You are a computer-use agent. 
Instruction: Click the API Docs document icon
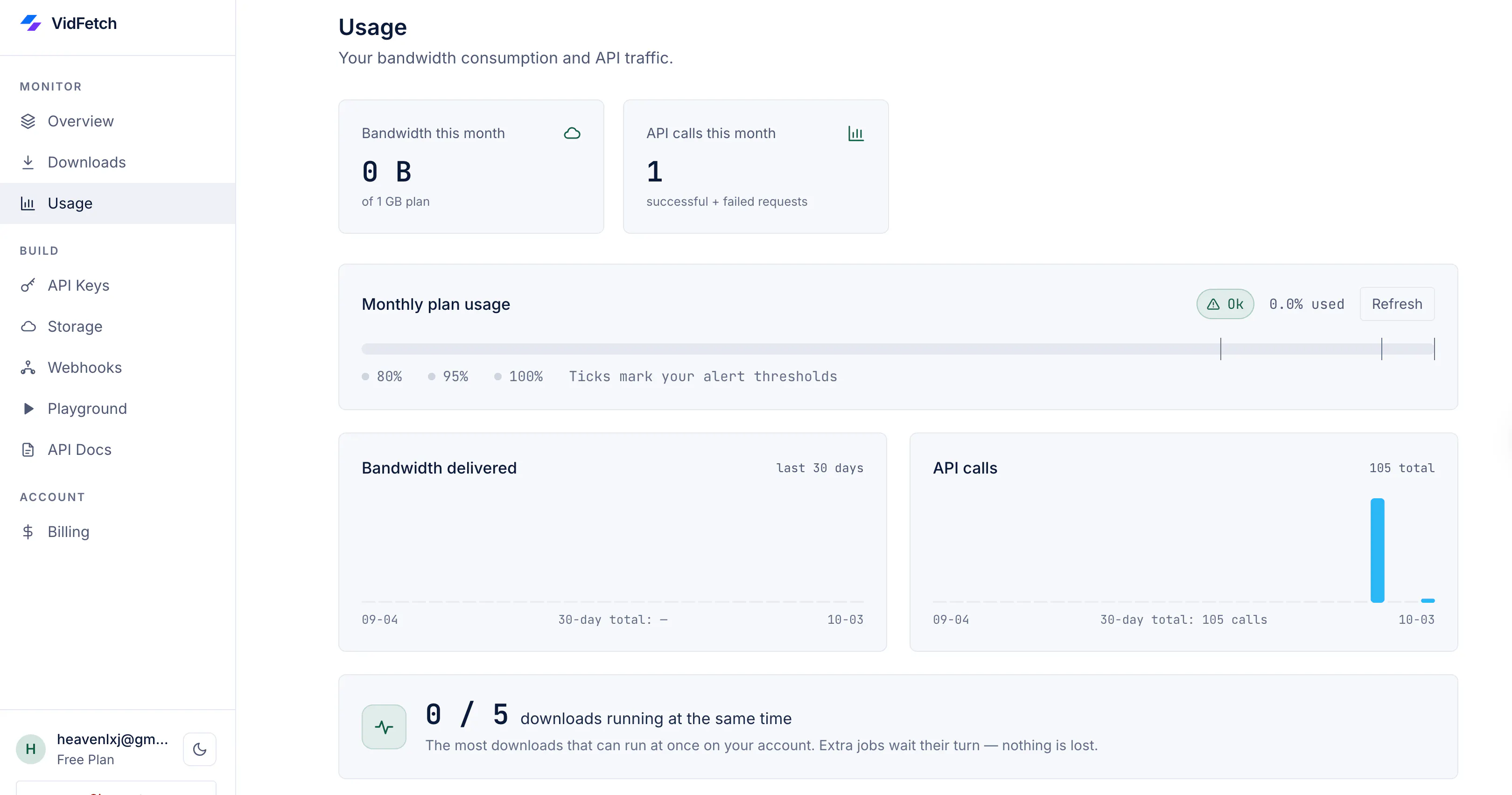[x=28, y=450]
